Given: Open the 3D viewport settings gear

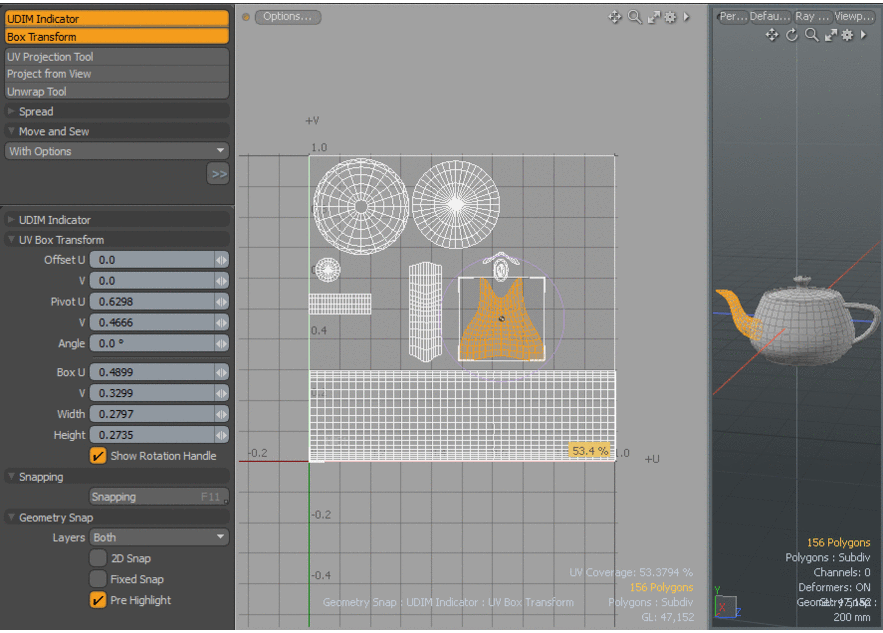Looking at the screenshot, I should click(847, 35).
